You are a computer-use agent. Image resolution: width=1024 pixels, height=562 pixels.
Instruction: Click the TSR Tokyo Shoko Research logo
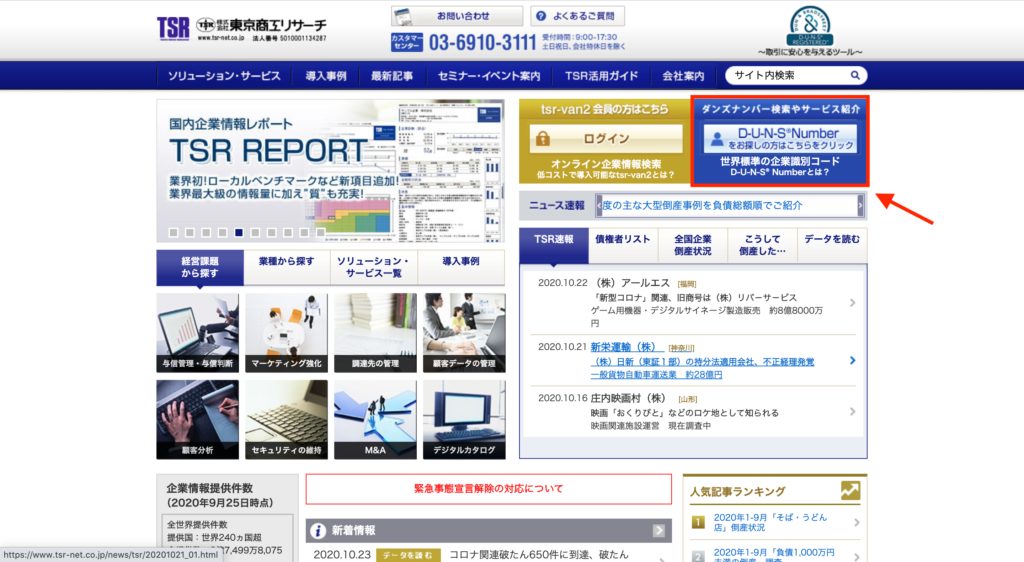click(x=242, y=29)
